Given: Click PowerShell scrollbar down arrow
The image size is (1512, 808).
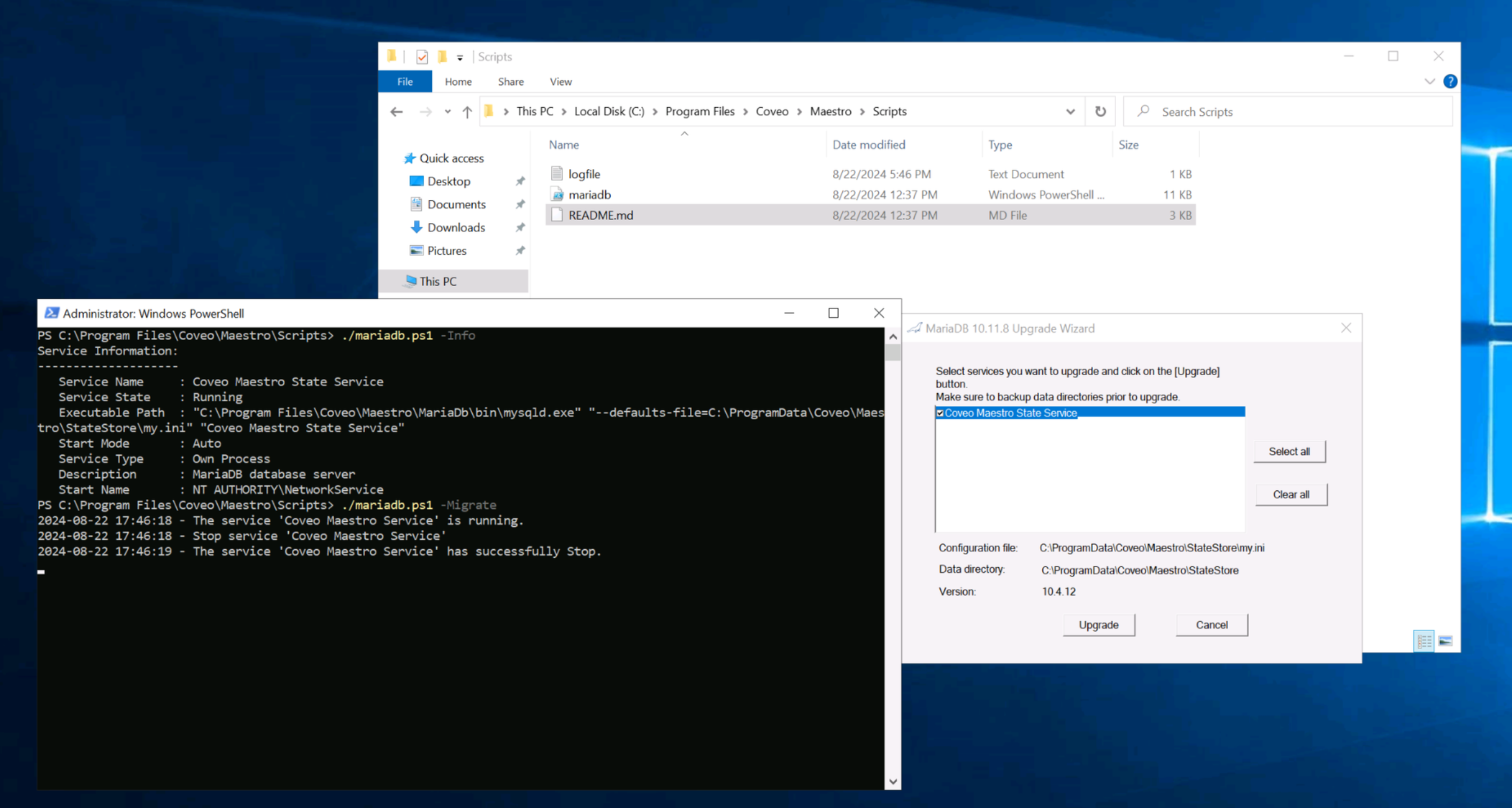Looking at the screenshot, I should click(x=893, y=781).
